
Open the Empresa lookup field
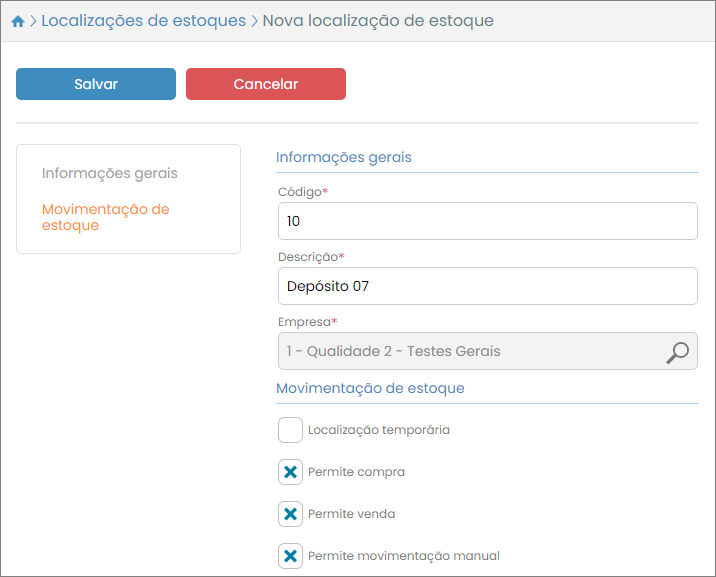[x=470, y=351]
